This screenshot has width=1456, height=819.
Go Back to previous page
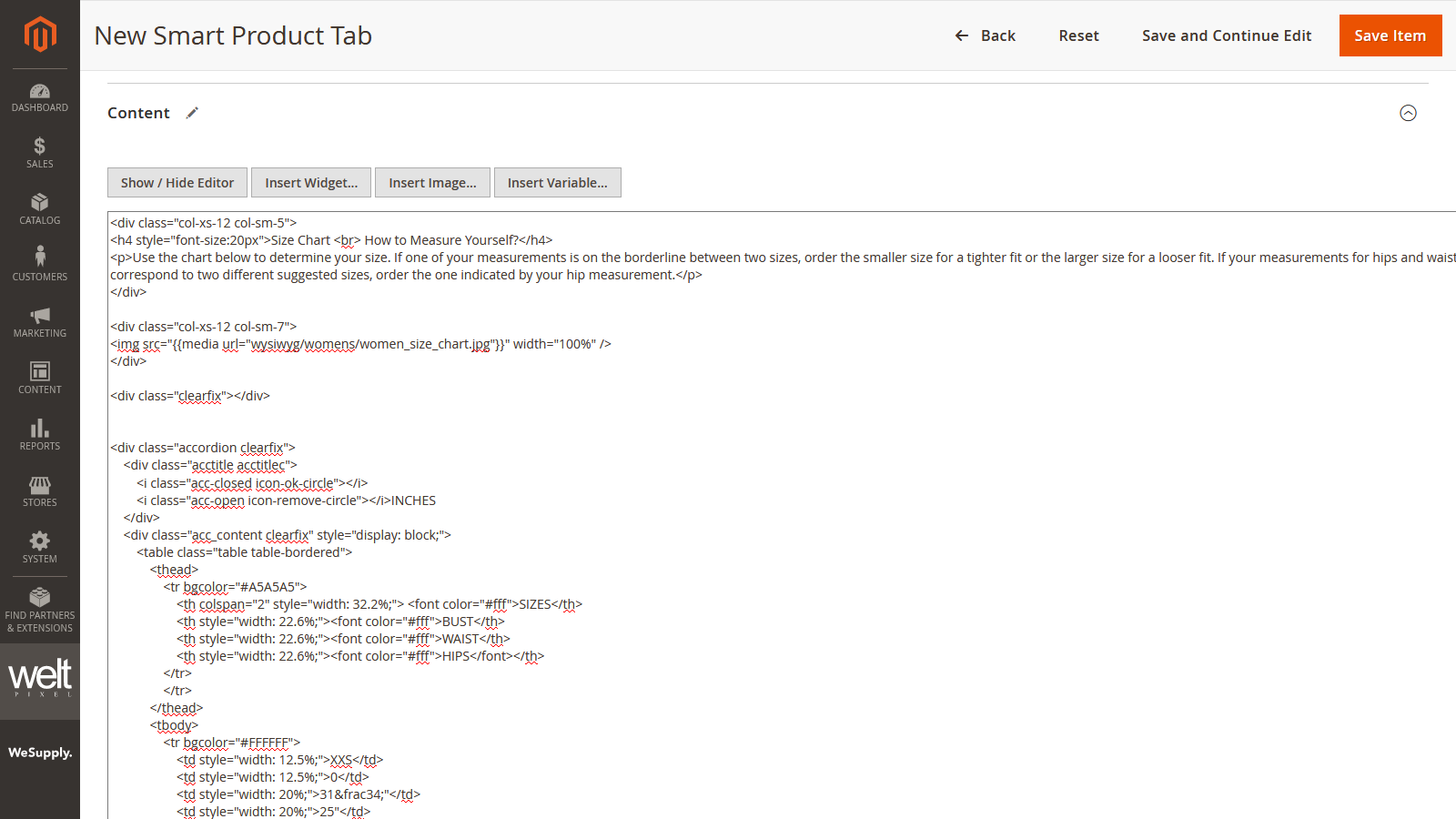point(986,35)
